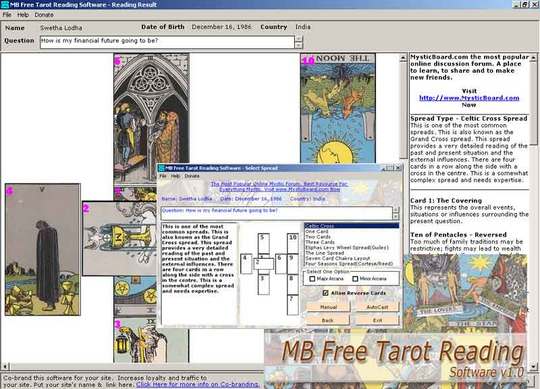Click the scroll thumb of the right description panel
This screenshot has width=540, height=389.
point(533,103)
